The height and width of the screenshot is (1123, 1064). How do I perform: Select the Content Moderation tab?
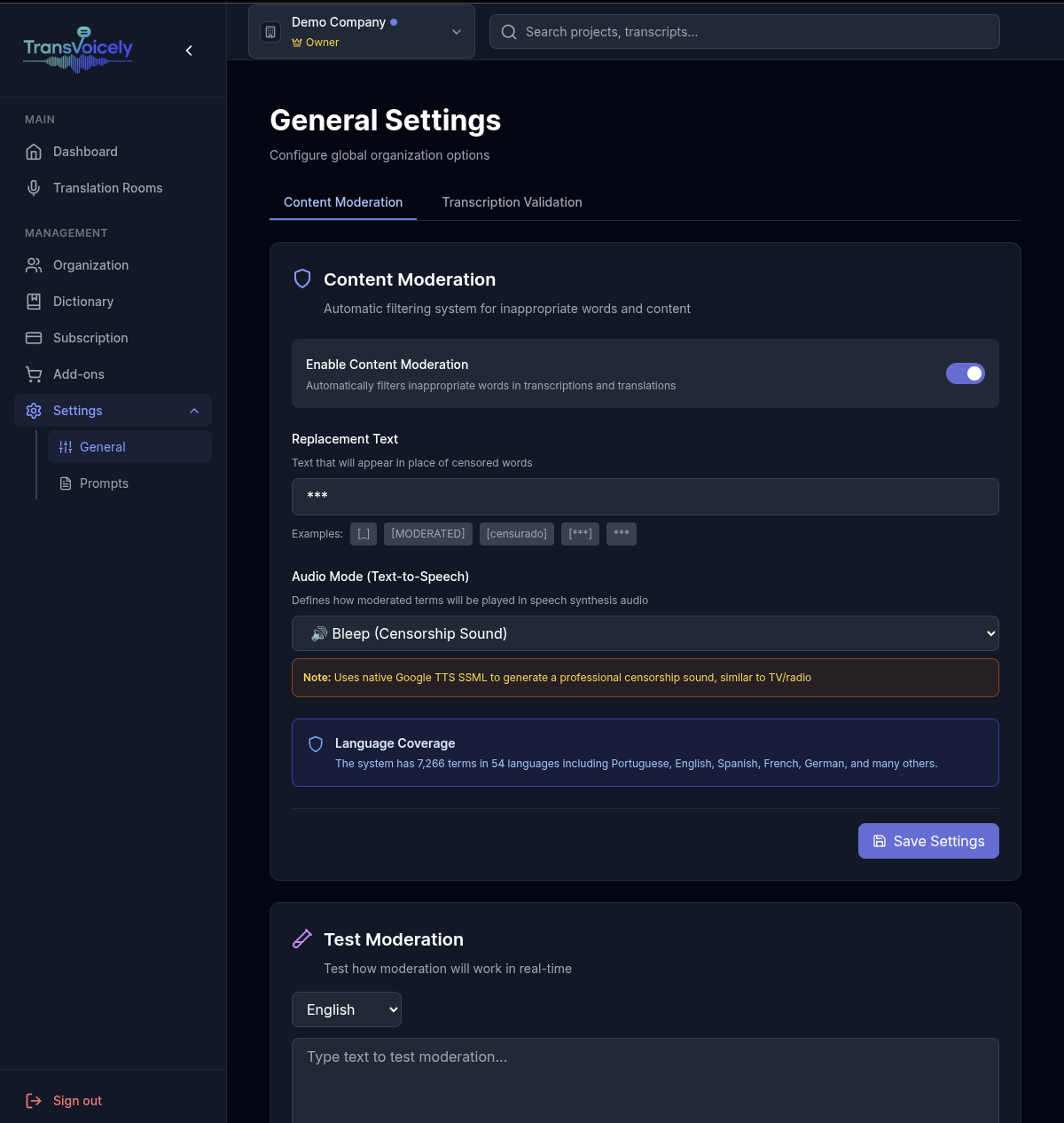(x=343, y=202)
